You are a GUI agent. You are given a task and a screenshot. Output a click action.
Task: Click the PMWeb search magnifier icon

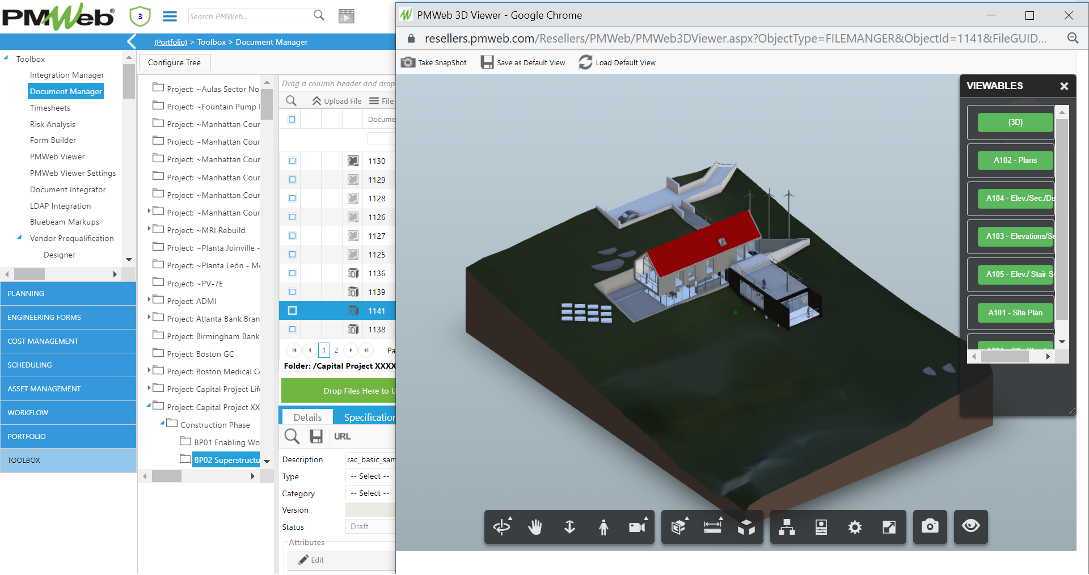tap(319, 15)
